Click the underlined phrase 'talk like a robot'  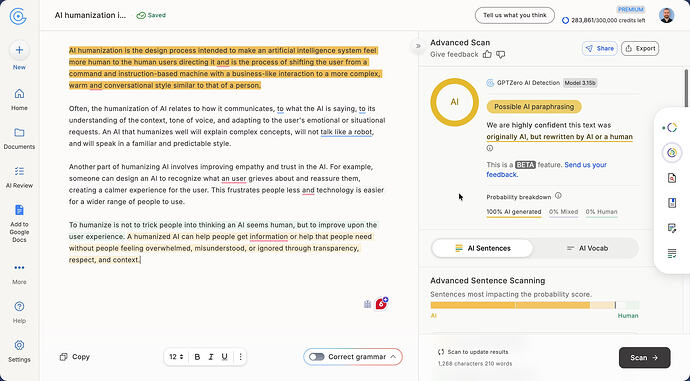[x=346, y=132]
